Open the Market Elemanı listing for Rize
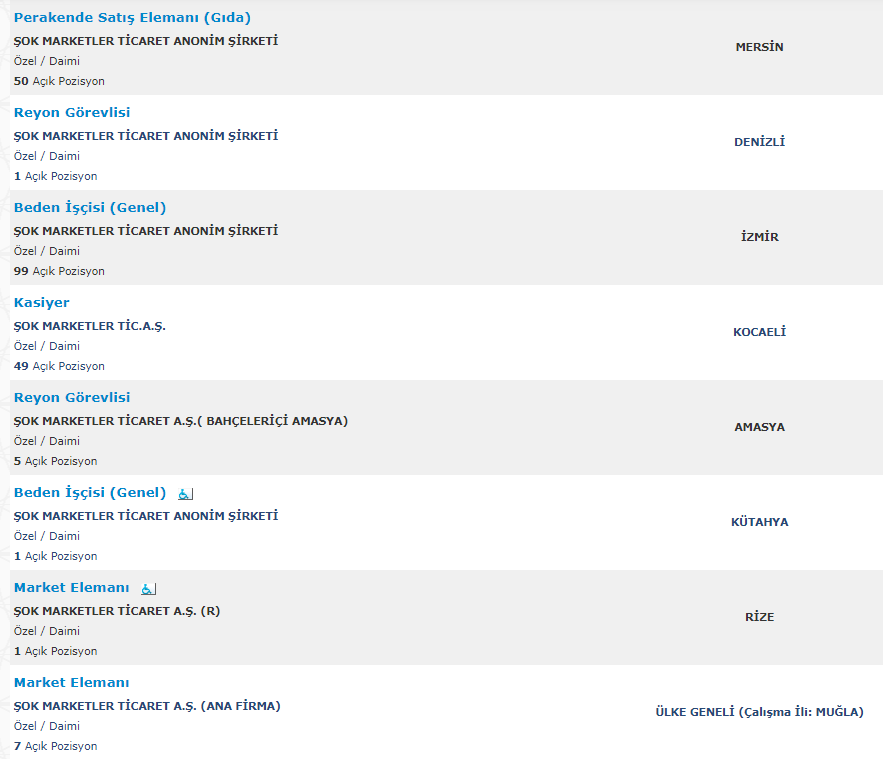 click(72, 588)
